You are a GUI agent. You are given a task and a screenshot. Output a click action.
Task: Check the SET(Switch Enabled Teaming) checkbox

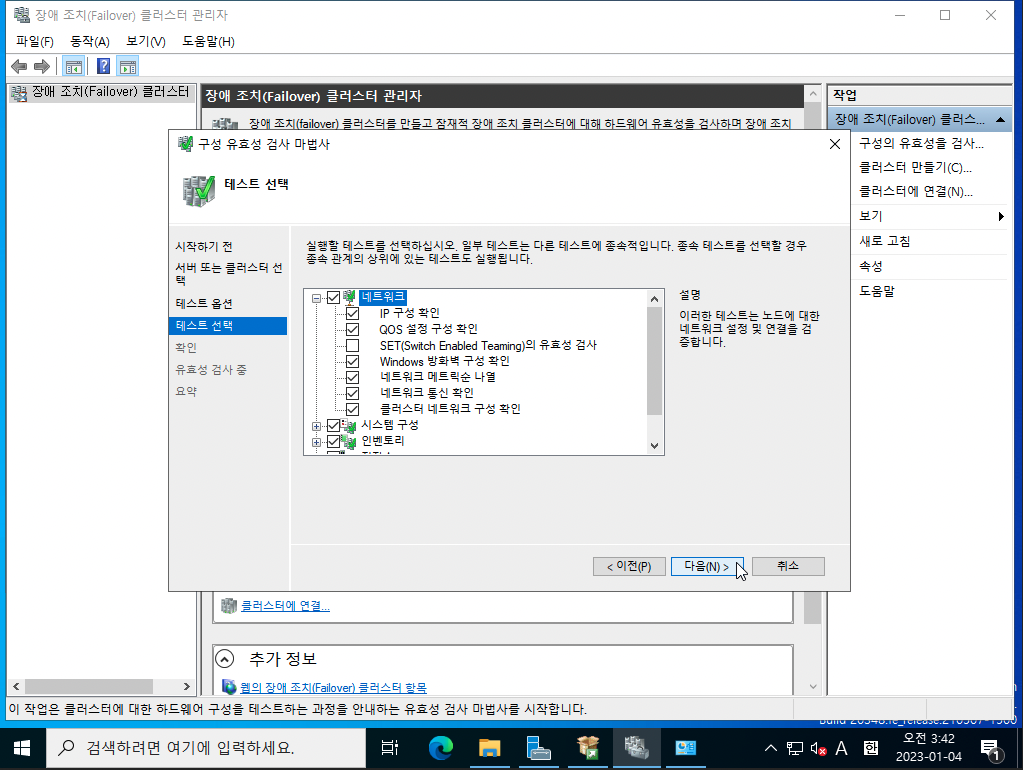pos(352,345)
